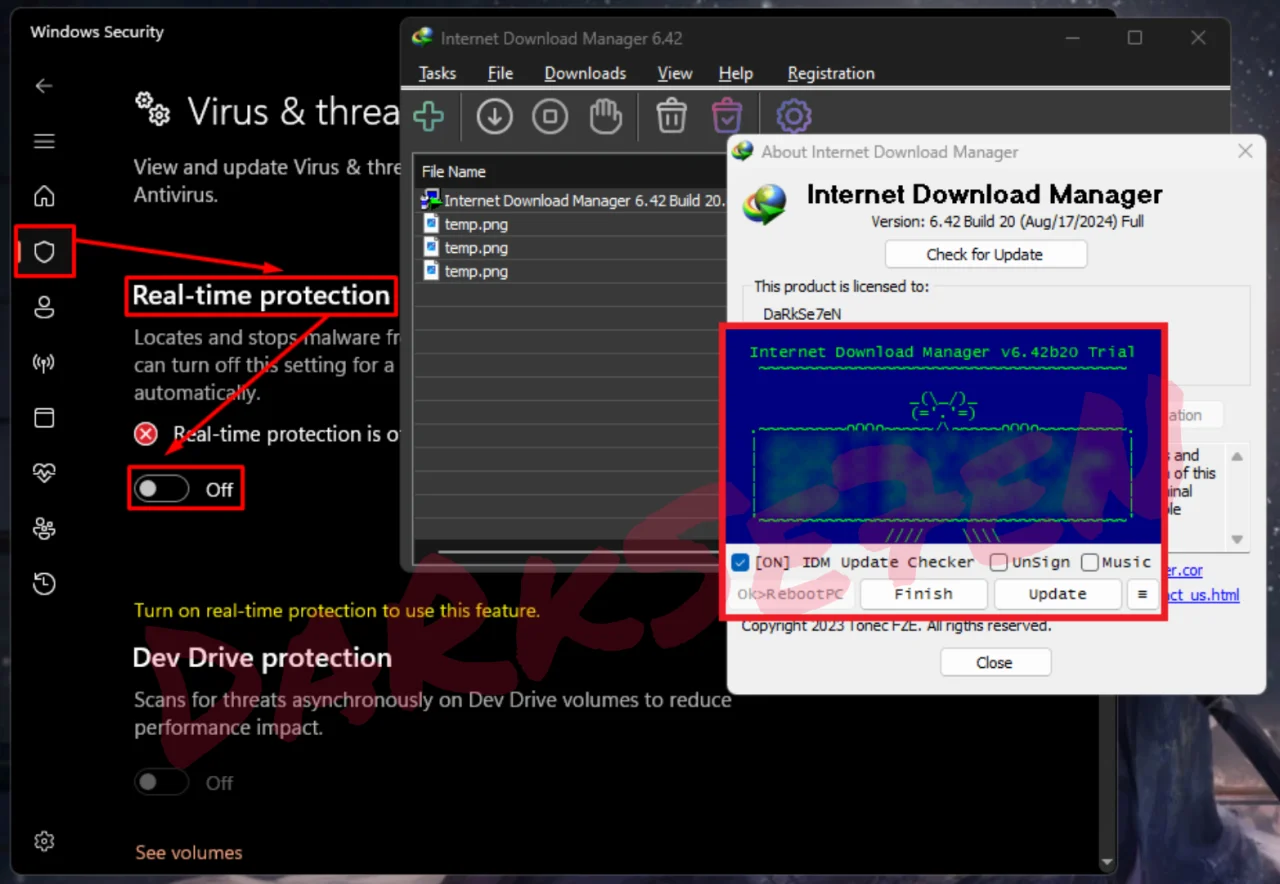Toggle Dev Drive protection switch
The width and height of the screenshot is (1280, 884).
tap(162, 782)
